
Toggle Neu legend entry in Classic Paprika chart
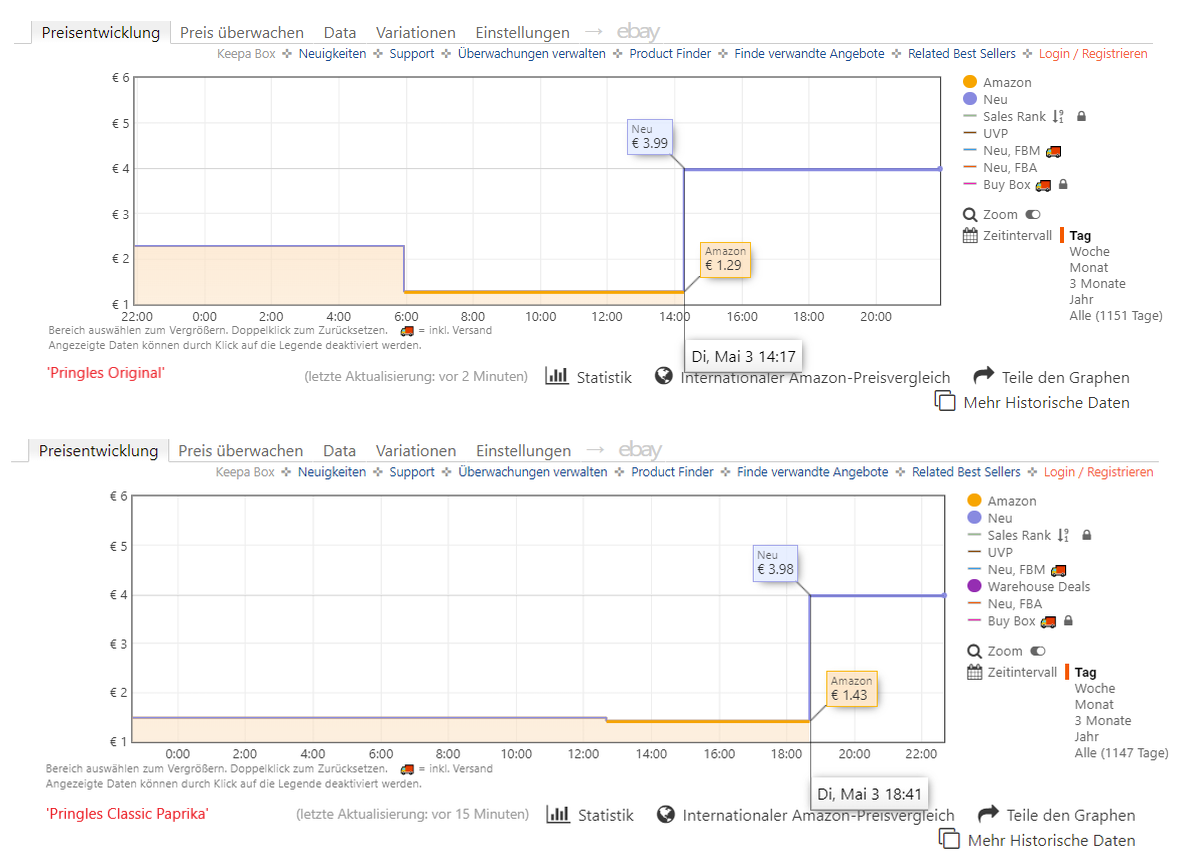pyautogui.click(x=990, y=518)
